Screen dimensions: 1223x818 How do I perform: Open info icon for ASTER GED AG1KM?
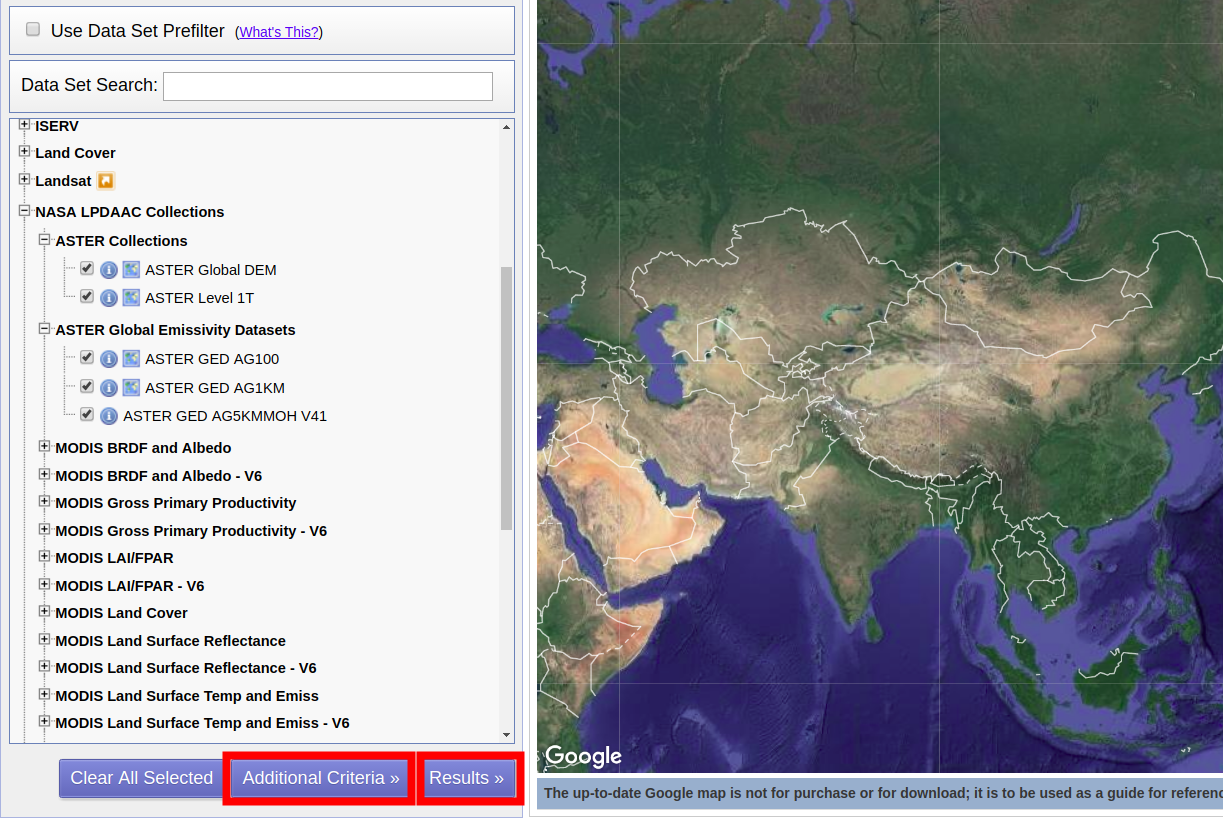pyautogui.click(x=109, y=388)
